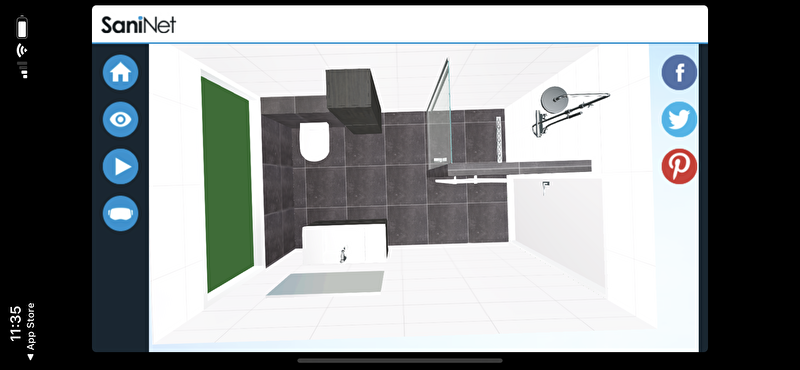Select the dark wall cabinet
The height and width of the screenshot is (370, 800).
(354, 101)
